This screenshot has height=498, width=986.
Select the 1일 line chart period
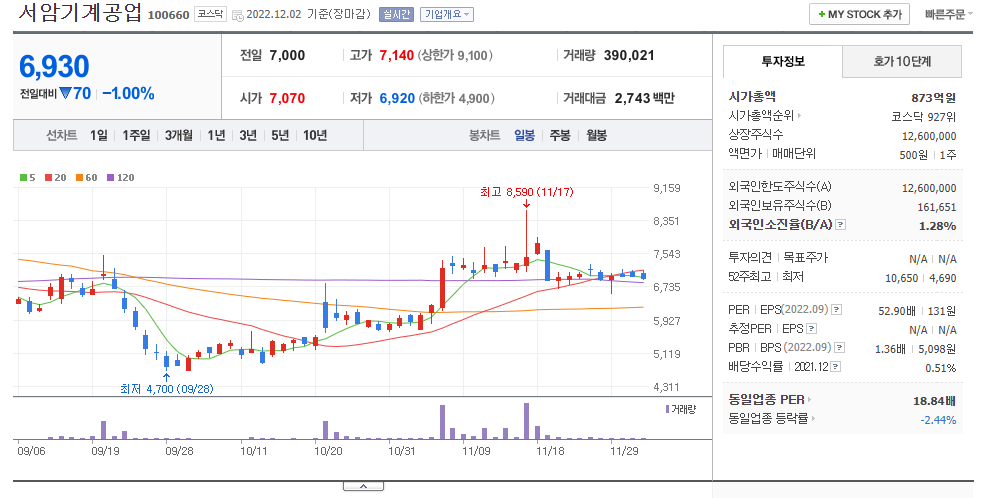click(98, 135)
